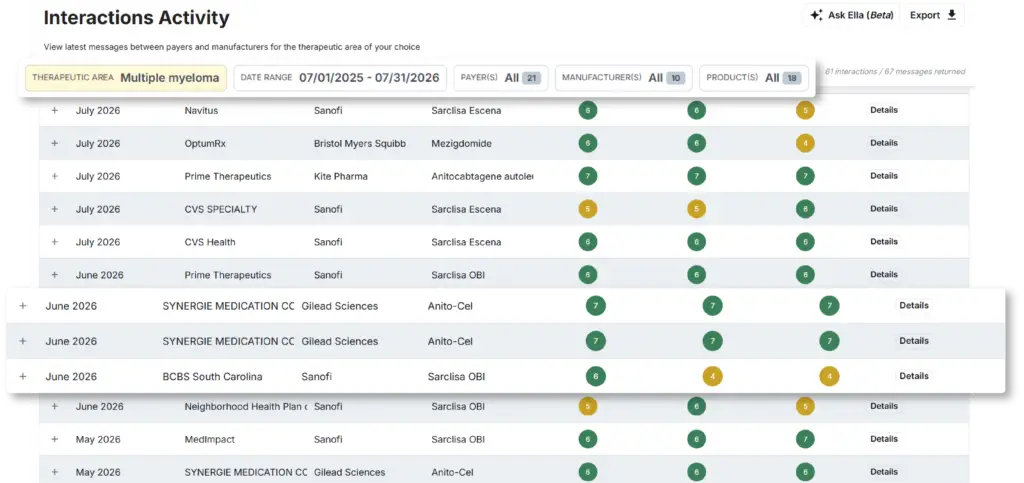
Task: Open Ask Ella (Beta) assistant
Action: pos(852,16)
